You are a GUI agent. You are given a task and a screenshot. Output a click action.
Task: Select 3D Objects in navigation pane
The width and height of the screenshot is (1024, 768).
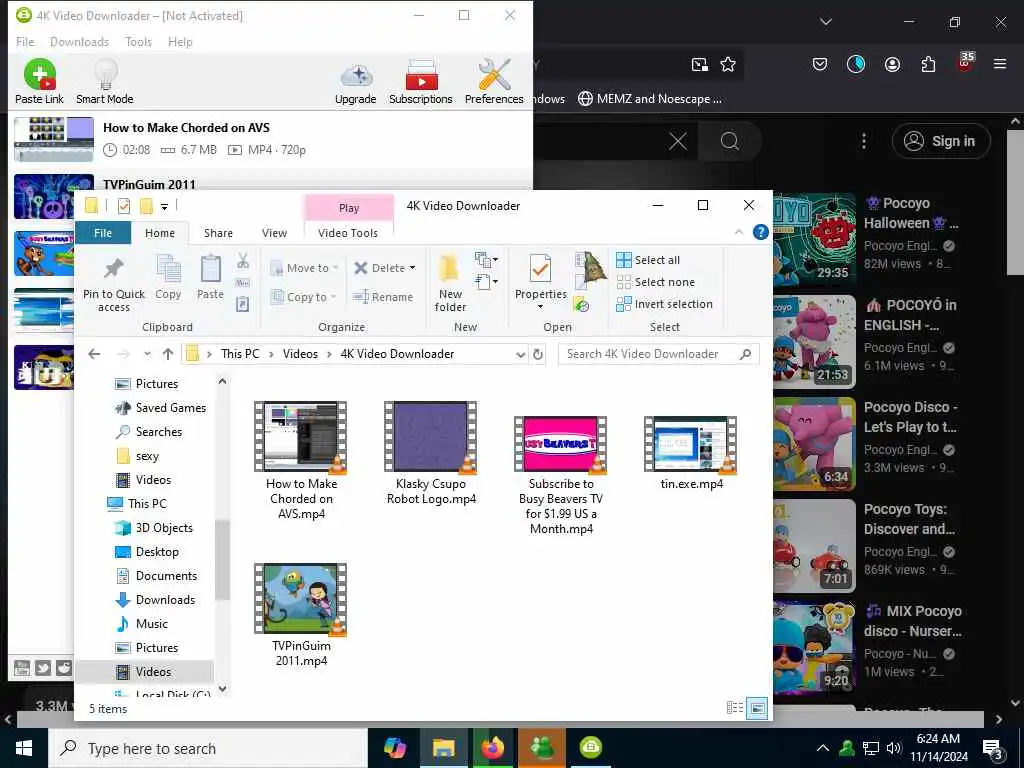point(154,528)
